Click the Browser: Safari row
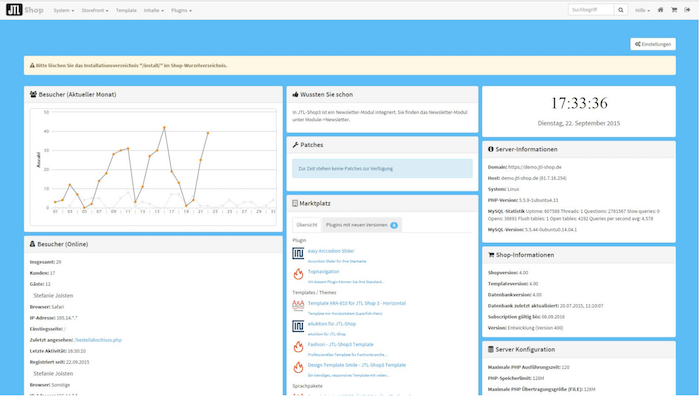This screenshot has height=396, width=700. click(47, 307)
